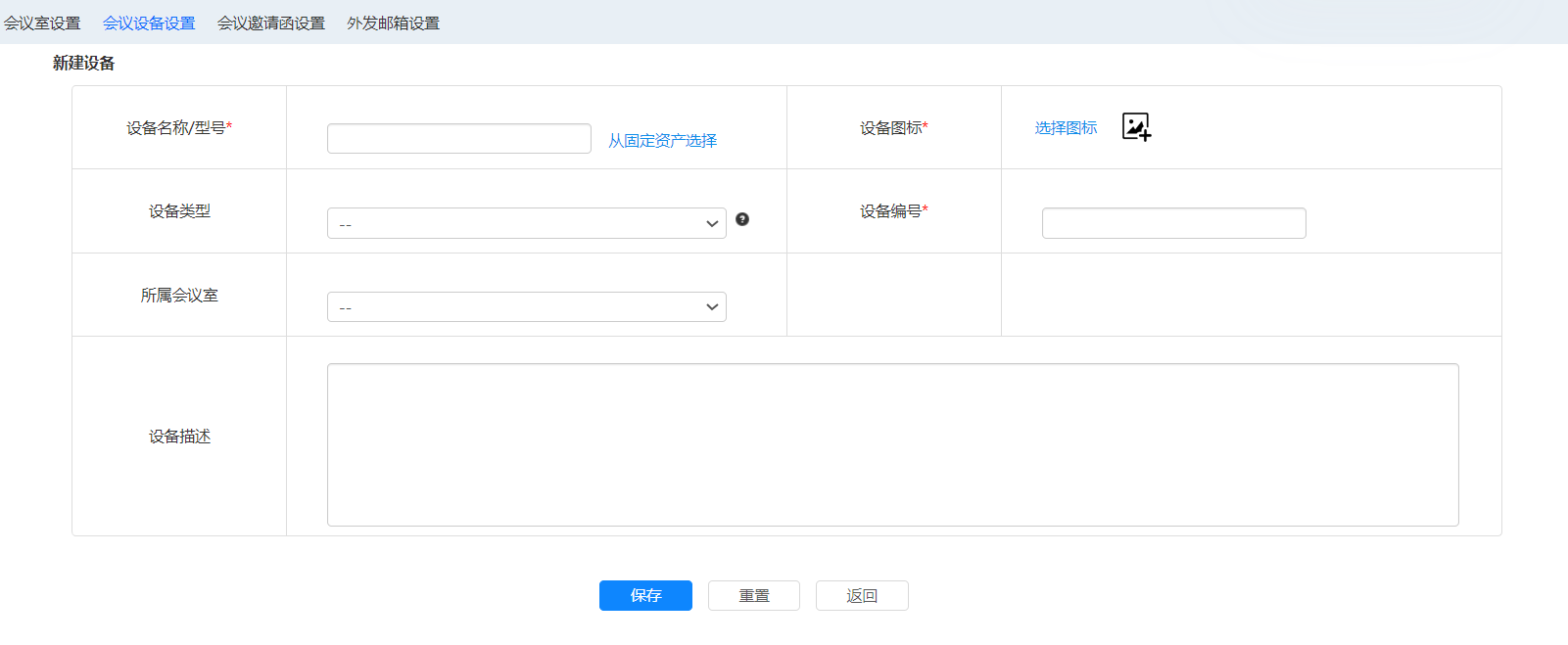
Task: Open the 设备类型 dropdown
Action: (526, 223)
